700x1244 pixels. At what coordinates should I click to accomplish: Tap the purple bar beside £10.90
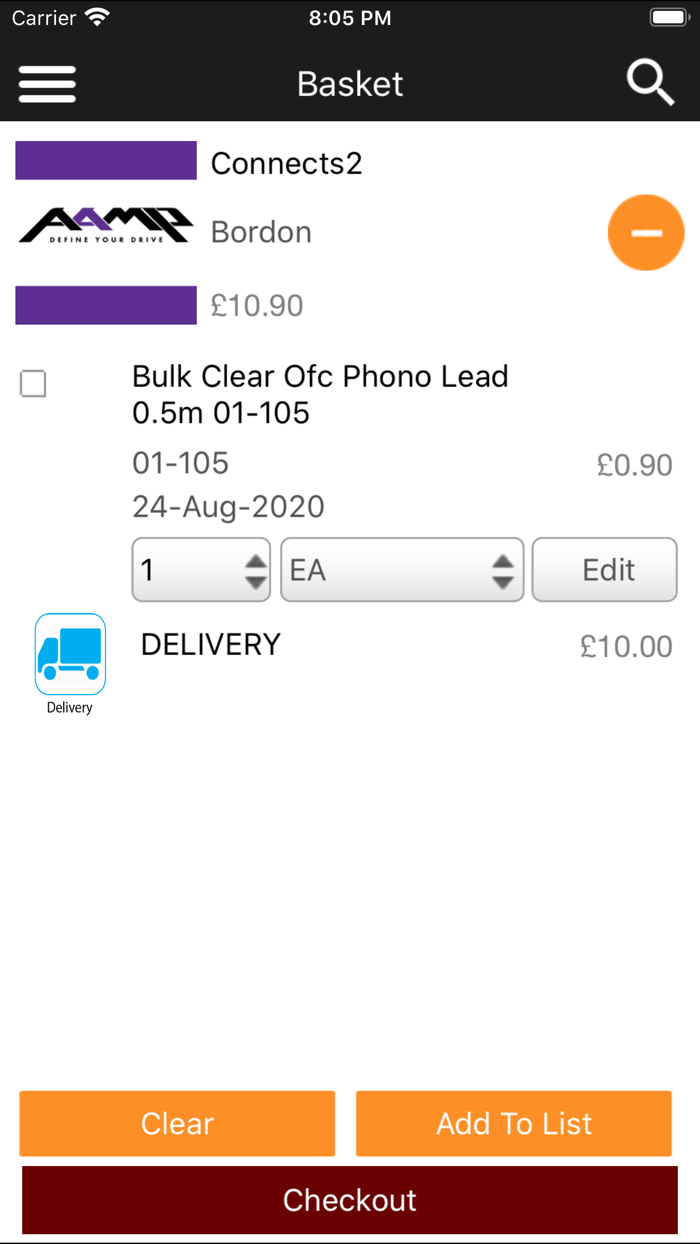(x=106, y=305)
